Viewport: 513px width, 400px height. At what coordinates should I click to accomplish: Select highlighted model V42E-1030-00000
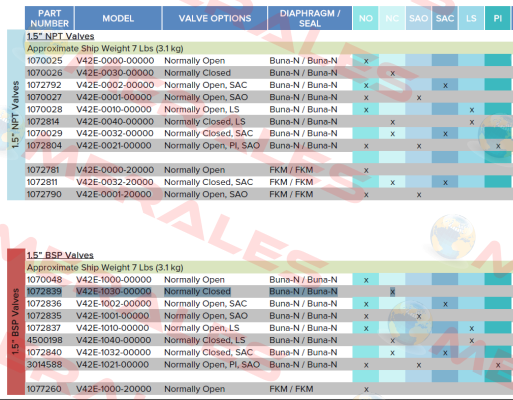[114, 291]
